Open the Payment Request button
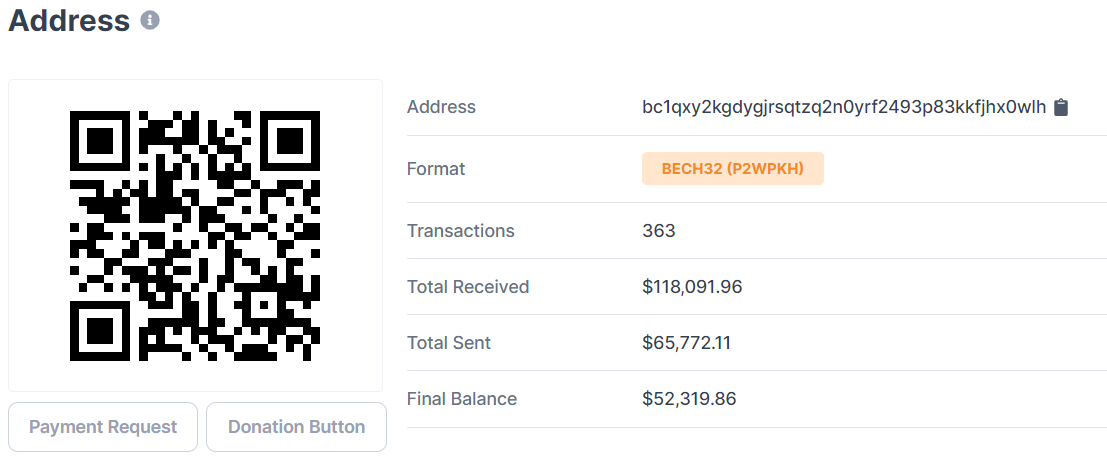Screen dimensions: 1107x456 coord(103,427)
